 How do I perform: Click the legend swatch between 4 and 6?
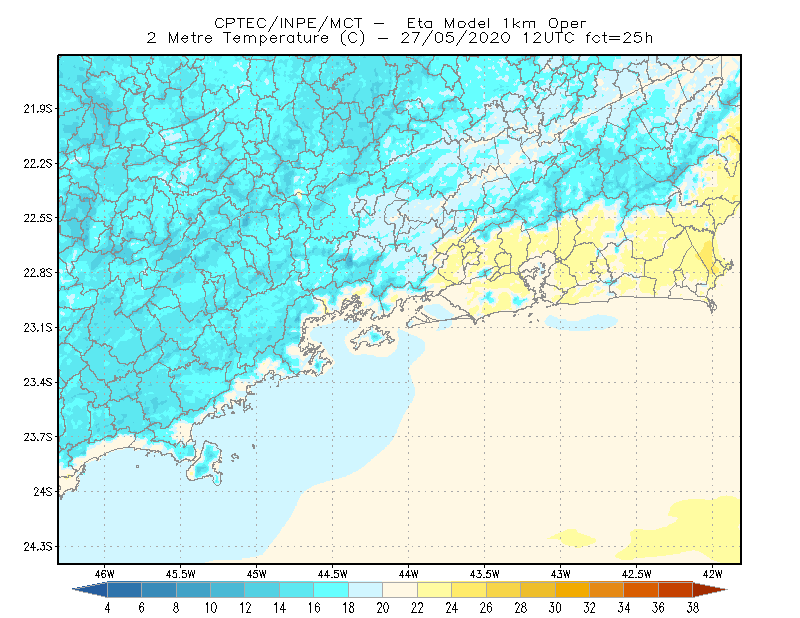(x=124, y=590)
